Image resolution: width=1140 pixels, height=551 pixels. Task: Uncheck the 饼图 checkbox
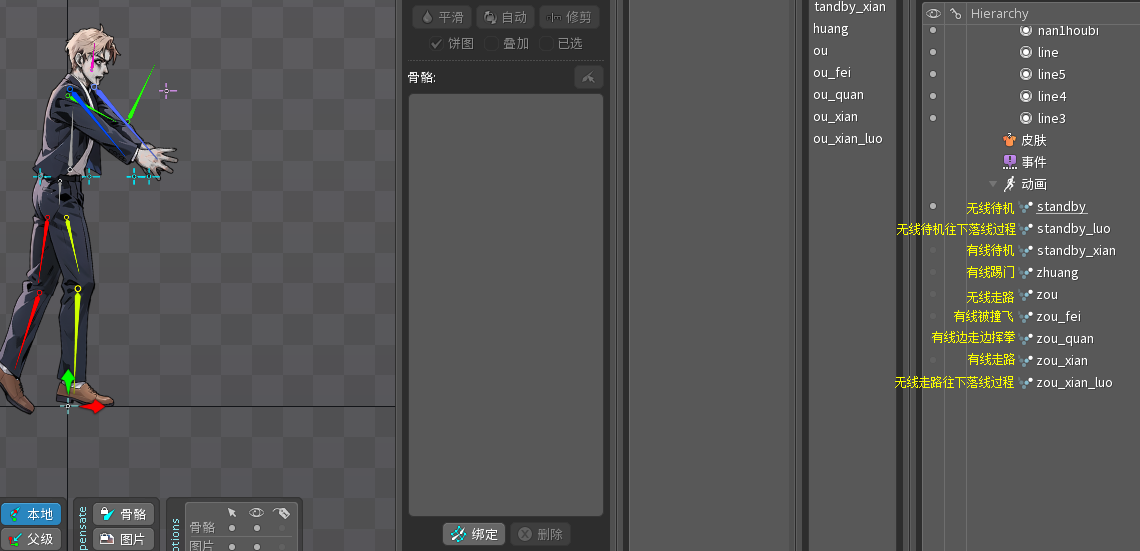[437, 44]
